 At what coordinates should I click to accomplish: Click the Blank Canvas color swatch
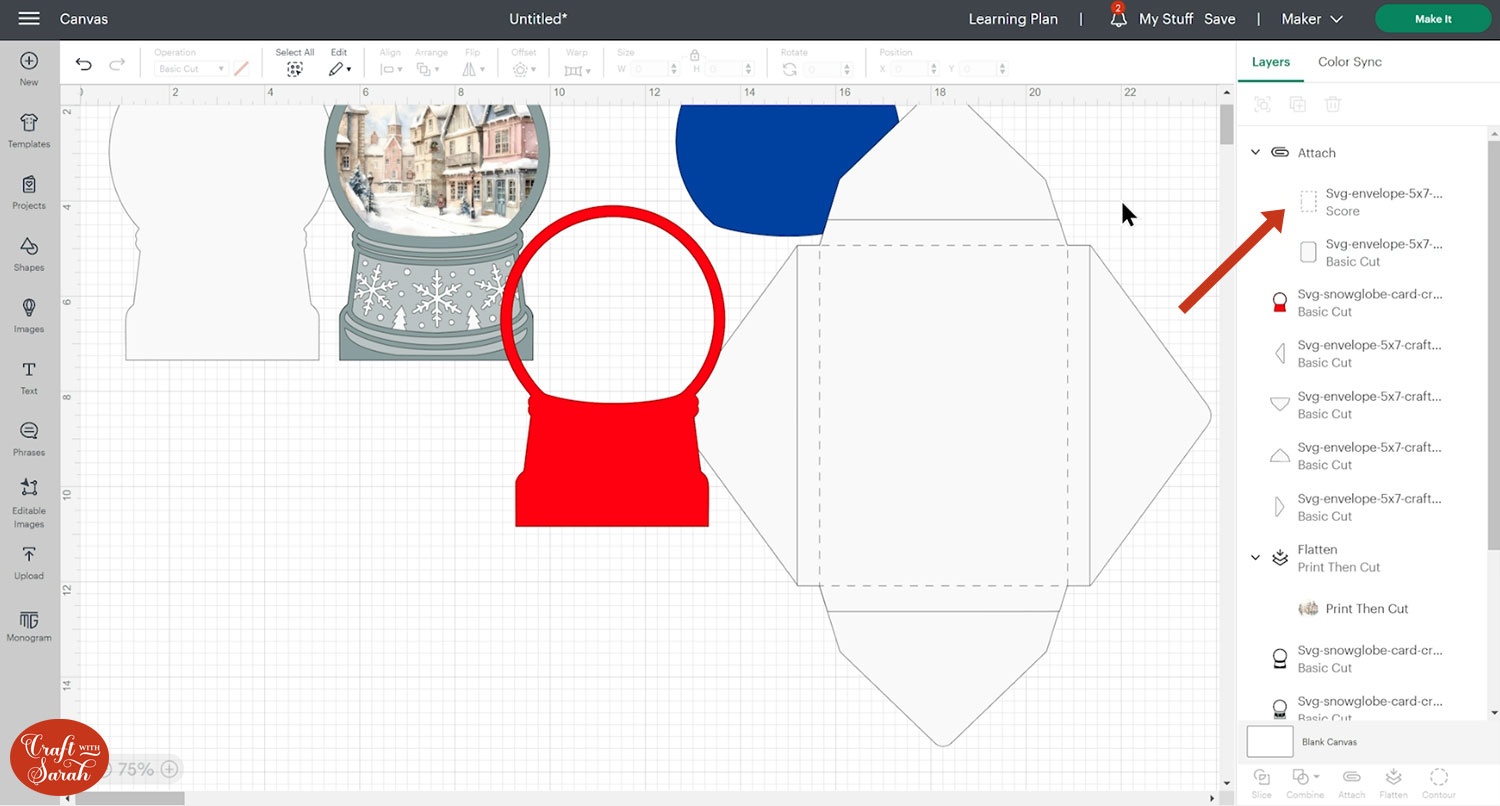1270,742
